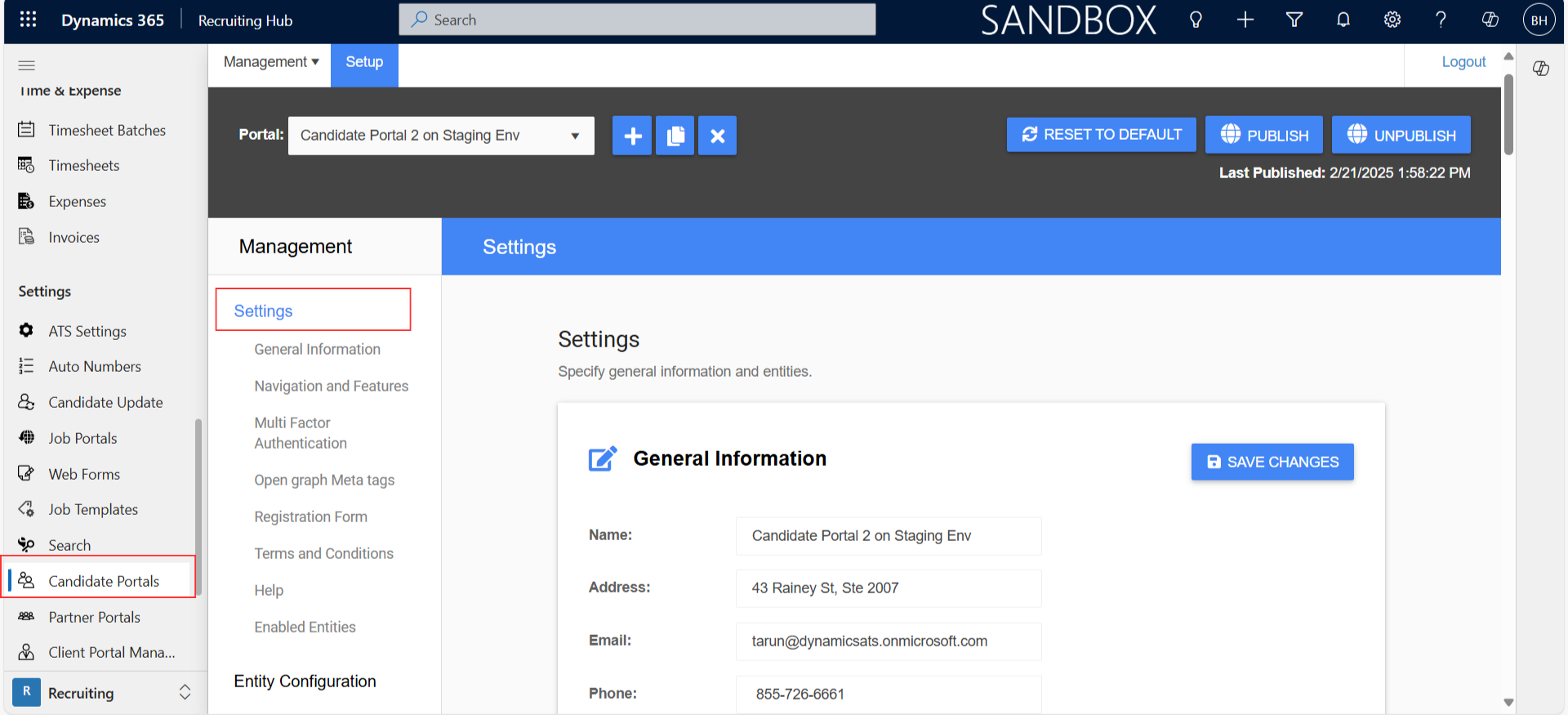Open the advanced find funnel icon
The width and height of the screenshot is (1568, 715).
click(x=1294, y=20)
